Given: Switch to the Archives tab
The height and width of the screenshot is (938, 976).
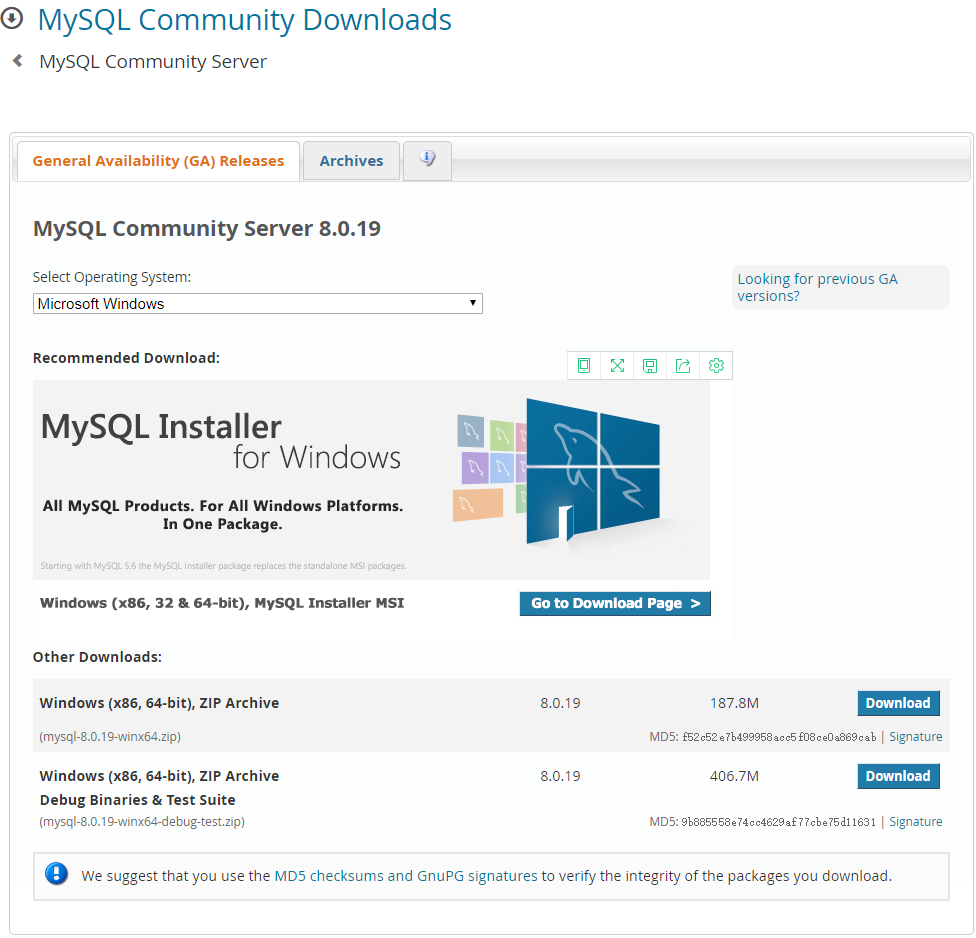Looking at the screenshot, I should pyautogui.click(x=351, y=160).
